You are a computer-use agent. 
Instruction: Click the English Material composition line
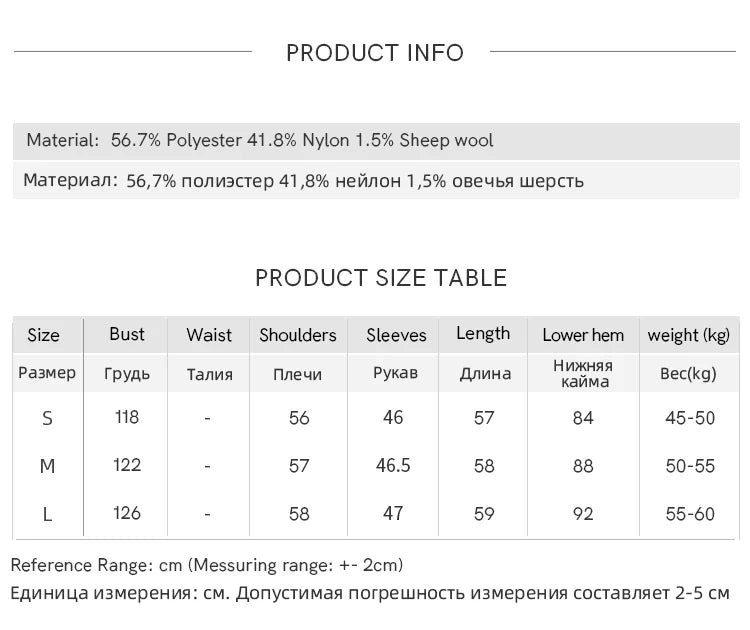coord(260,140)
